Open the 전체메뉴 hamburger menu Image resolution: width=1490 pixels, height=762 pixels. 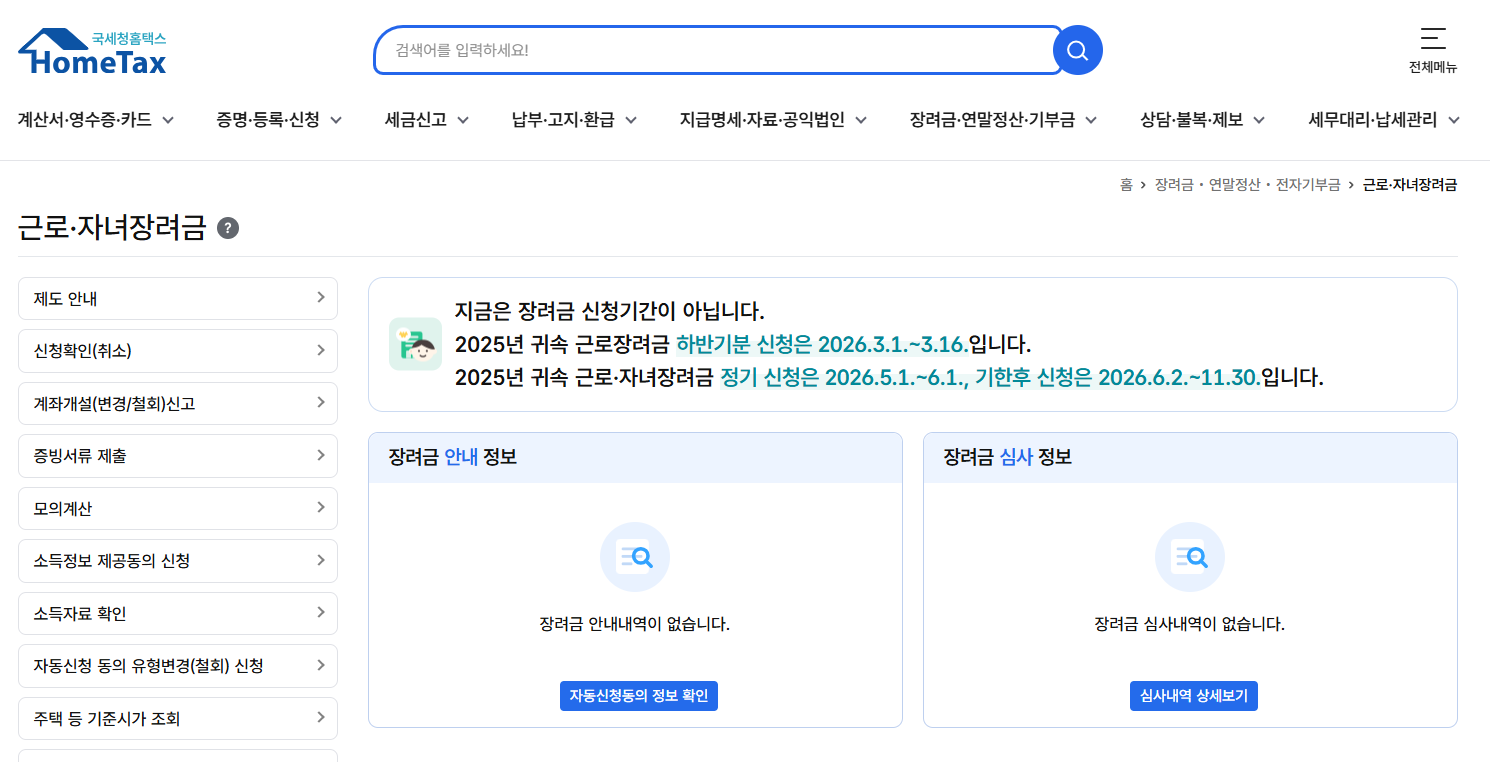1433,50
